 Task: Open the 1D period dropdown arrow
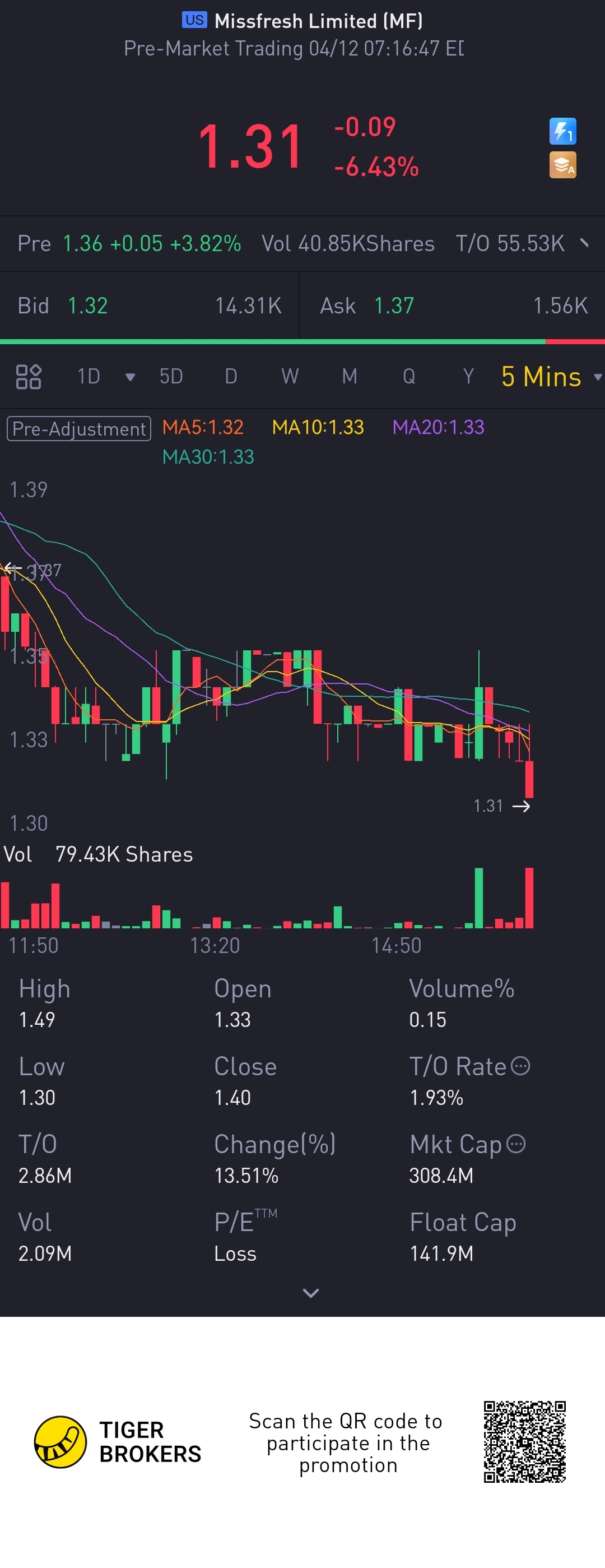129,377
